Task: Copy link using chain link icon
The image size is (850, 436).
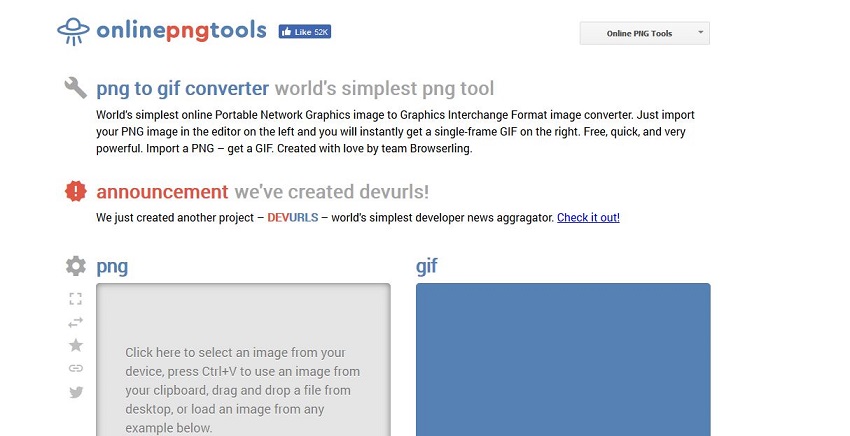Action: 76,368
